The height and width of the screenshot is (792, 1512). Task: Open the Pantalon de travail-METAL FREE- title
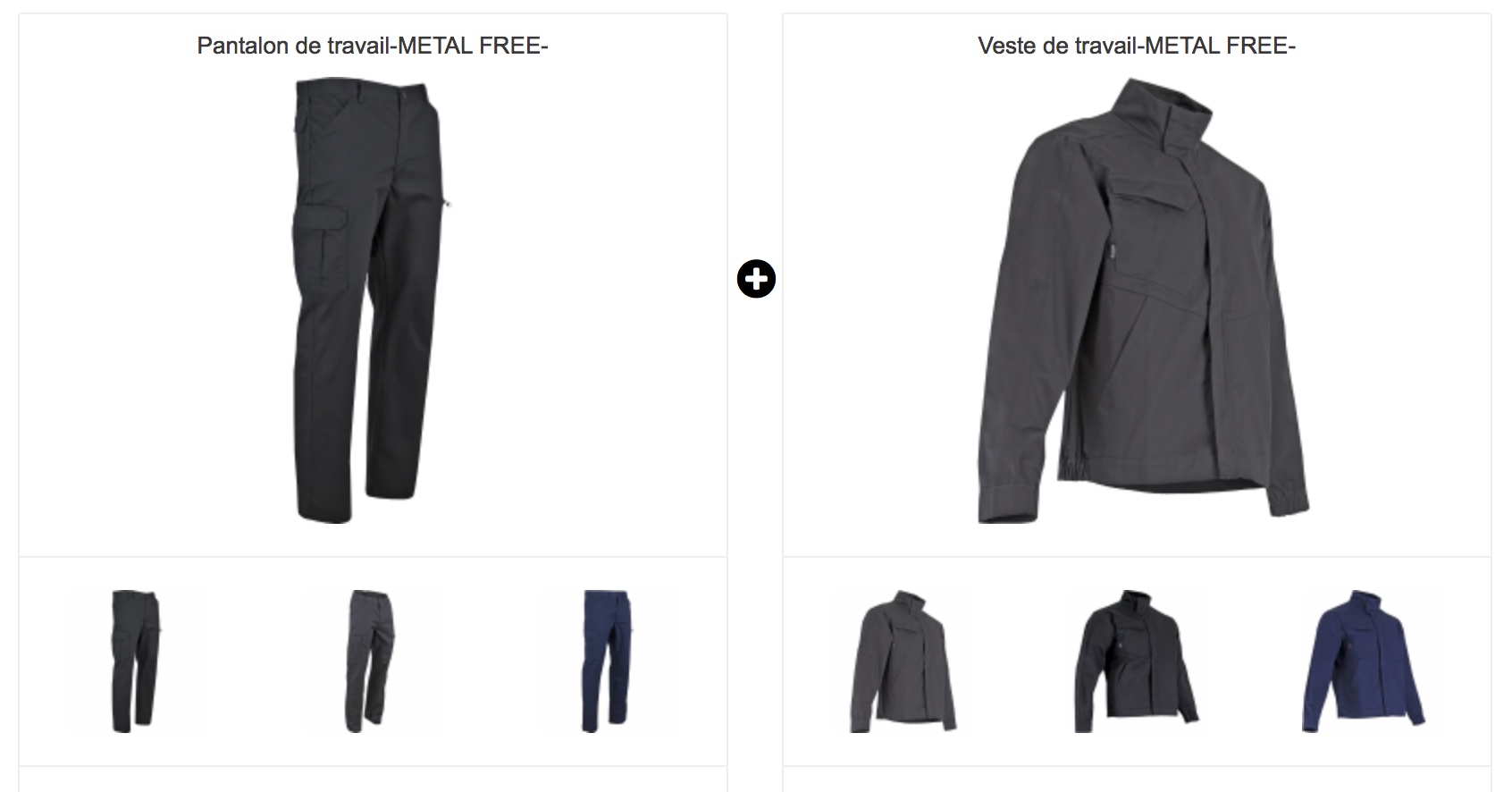click(x=373, y=46)
